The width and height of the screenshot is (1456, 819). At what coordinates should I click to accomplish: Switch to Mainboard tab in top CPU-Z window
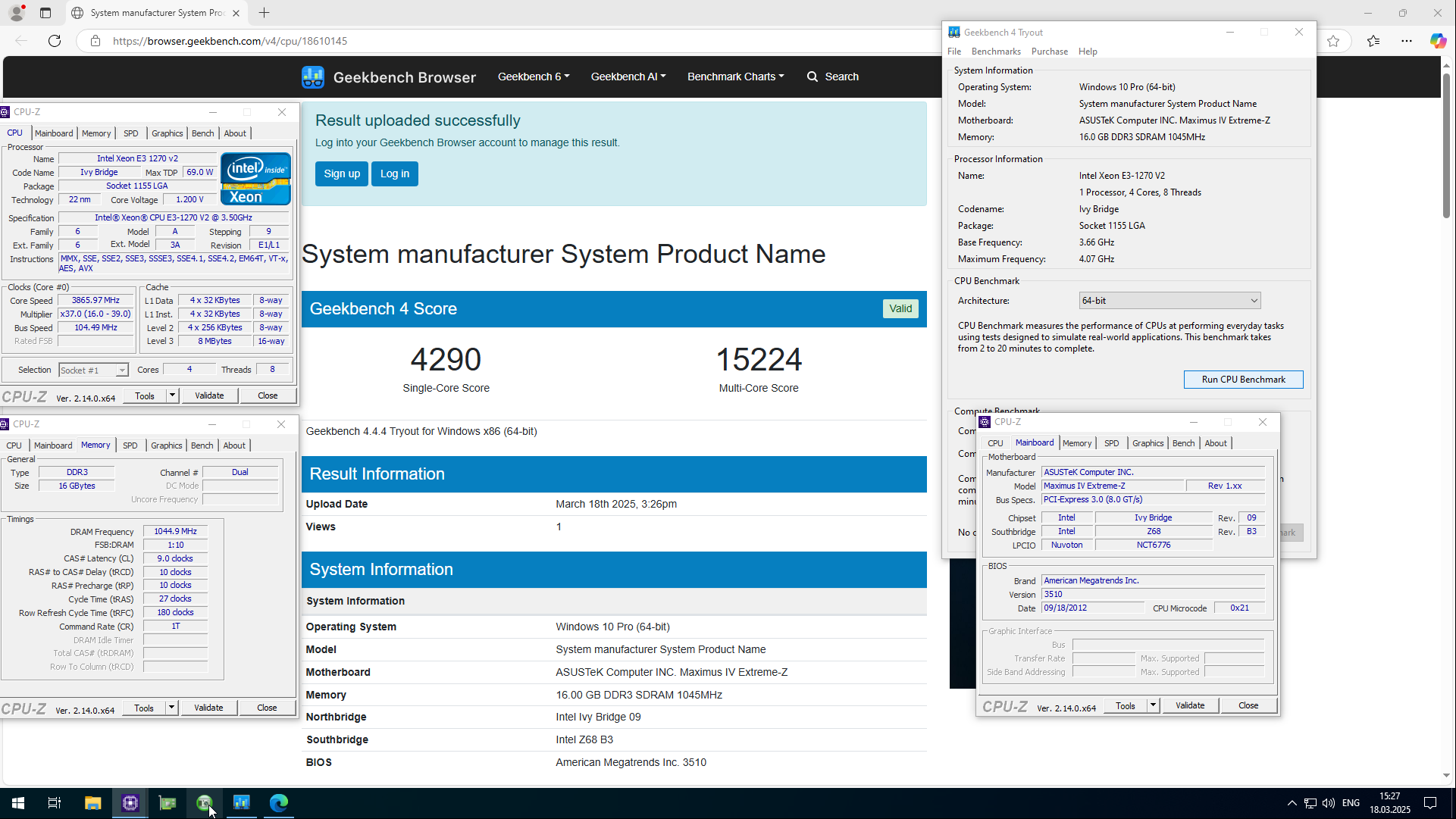point(54,133)
